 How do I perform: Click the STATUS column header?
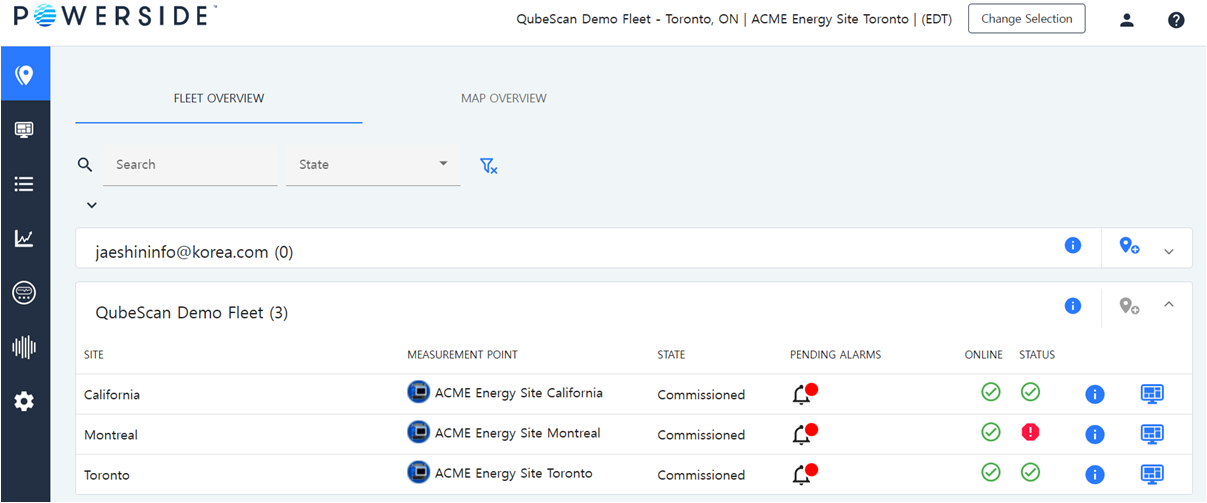click(x=1037, y=355)
